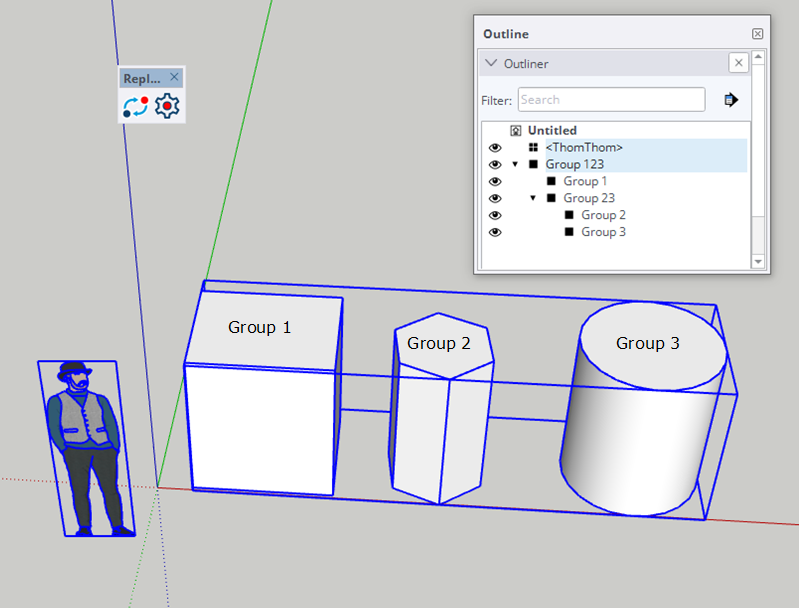Click the group icon beside Group 123
Screen dimensions: 799x608
coord(534,164)
